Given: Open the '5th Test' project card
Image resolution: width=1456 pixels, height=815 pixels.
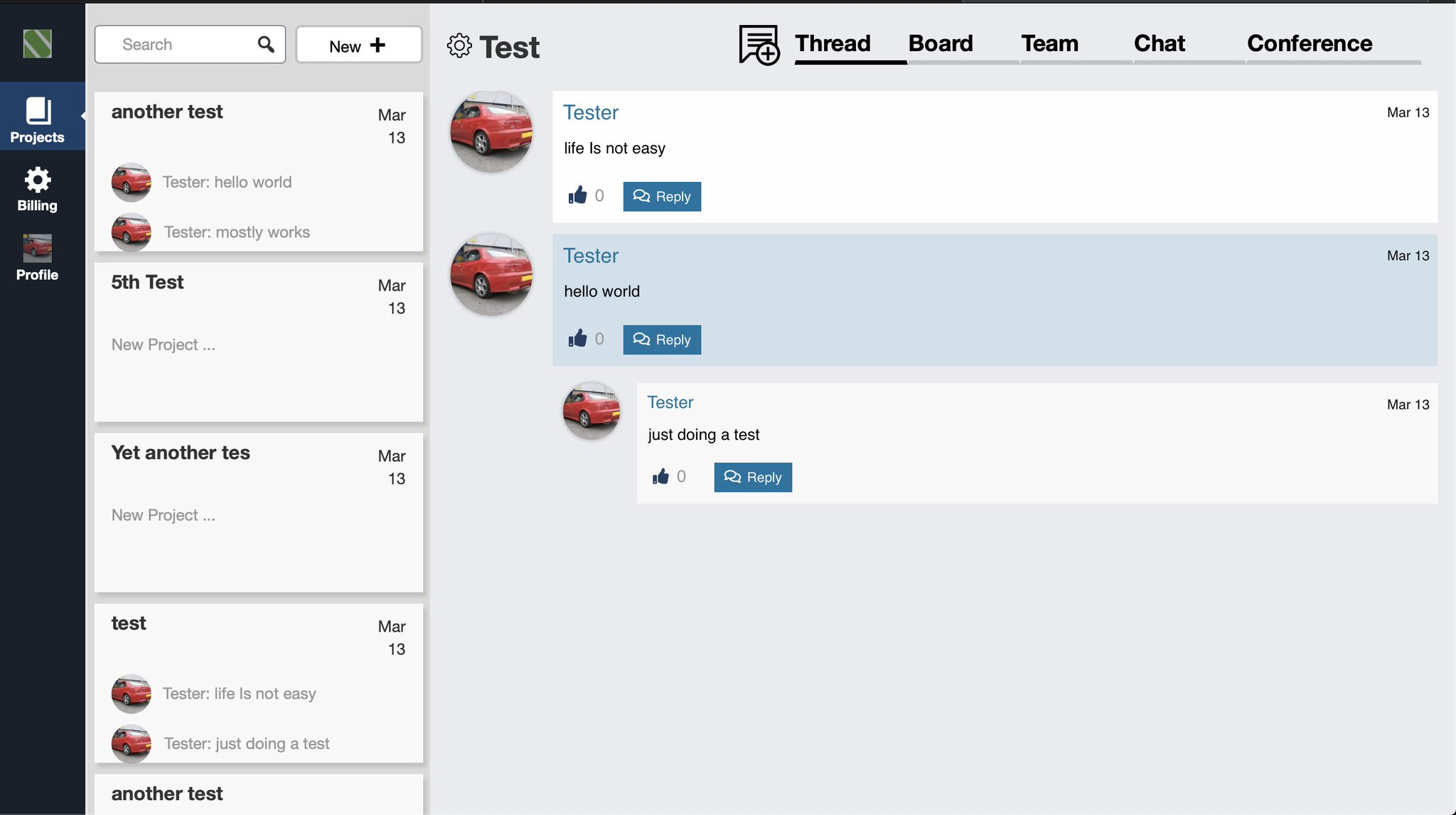Looking at the screenshot, I should coord(259,342).
